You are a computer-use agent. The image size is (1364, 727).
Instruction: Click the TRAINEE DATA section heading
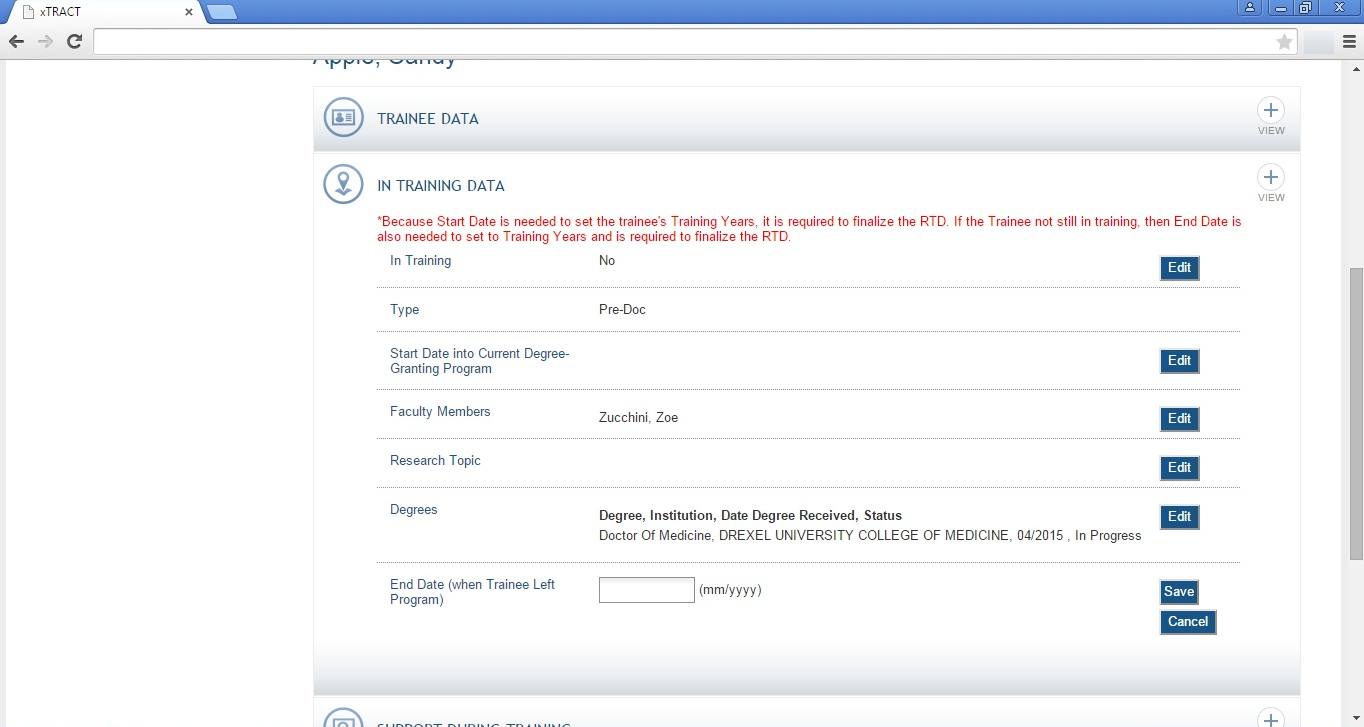click(428, 118)
